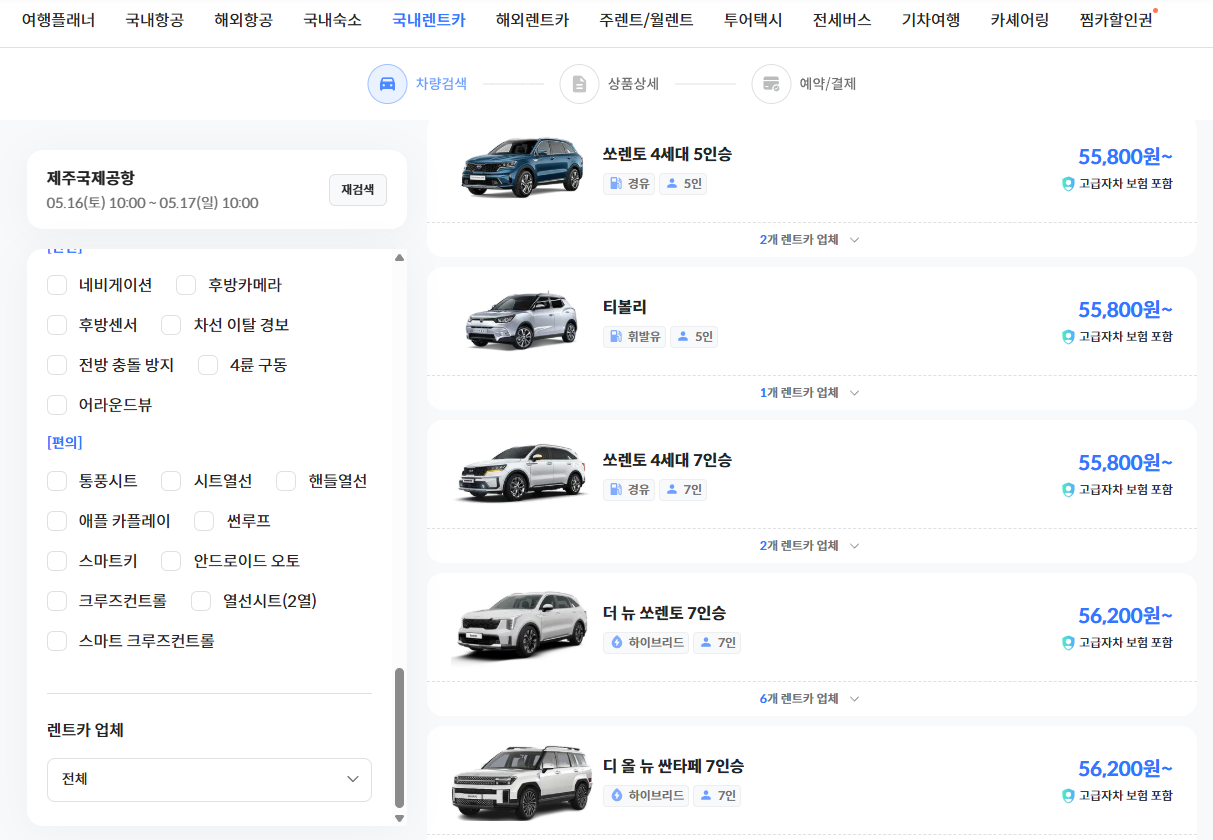Viewport: 1213px width, 840px height.
Task: Expand 1개 렌트카 업체 under 티볼리
Action: tap(809, 393)
